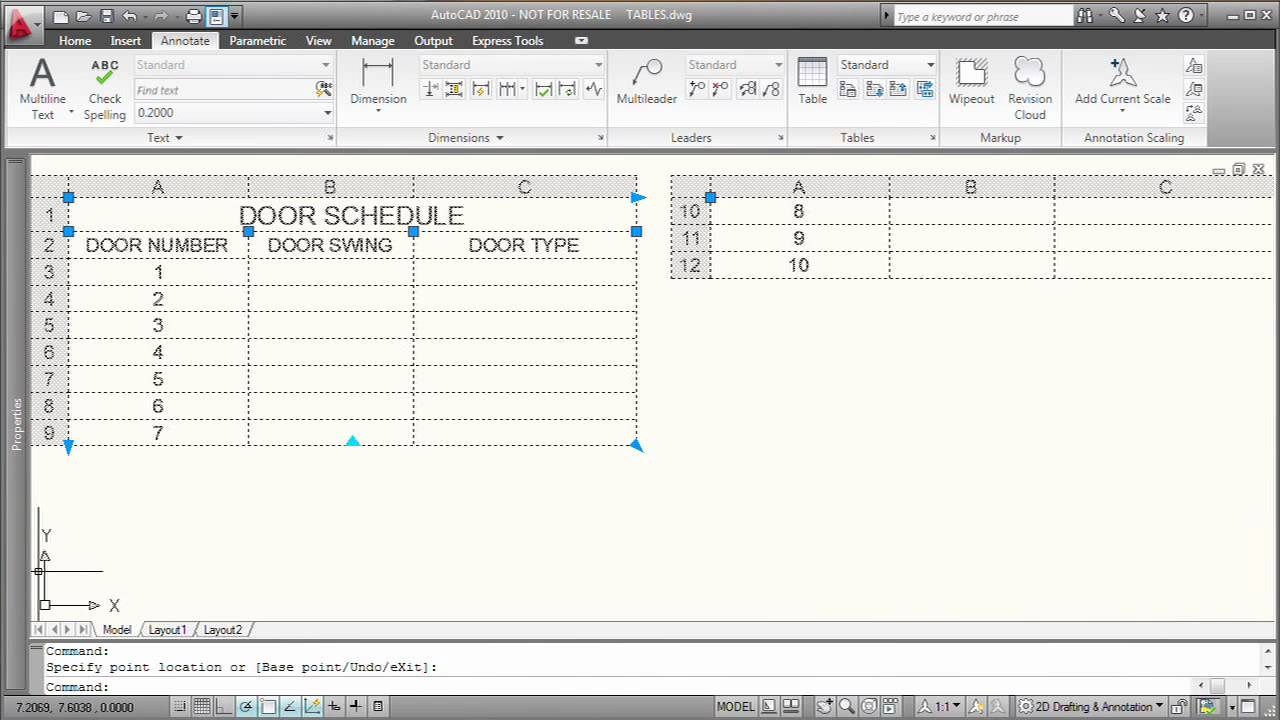Image resolution: width=1280 pixels, height=720 pixels.
Task: Toggle Object Snap on
Action: [268, 706]
